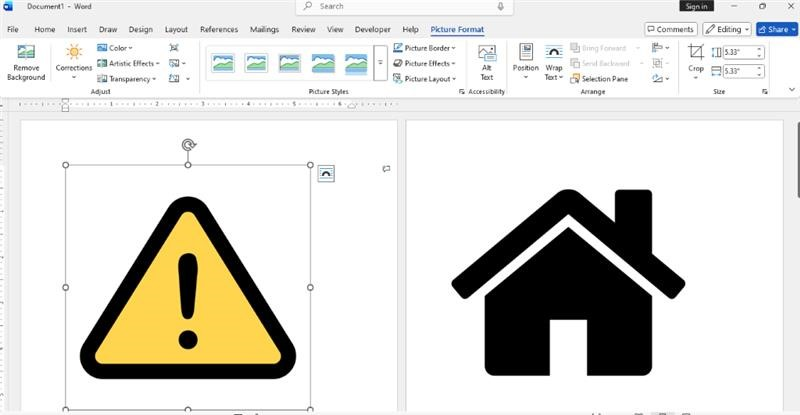Increase shape height with the stepper
The width and height of the screenshot is (800, 415).
click(760, 50)
